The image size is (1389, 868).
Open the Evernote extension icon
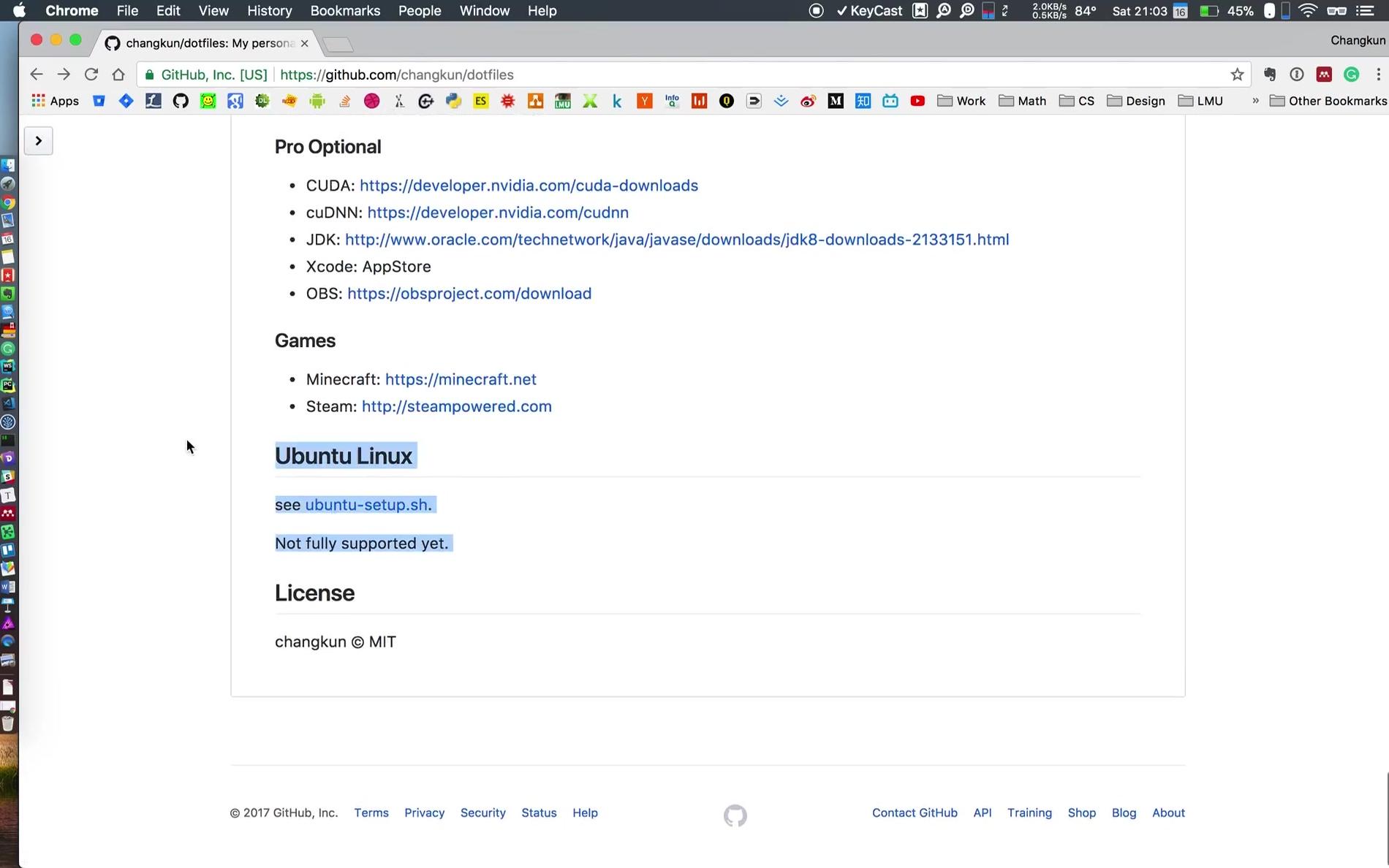coord(1270,75)
